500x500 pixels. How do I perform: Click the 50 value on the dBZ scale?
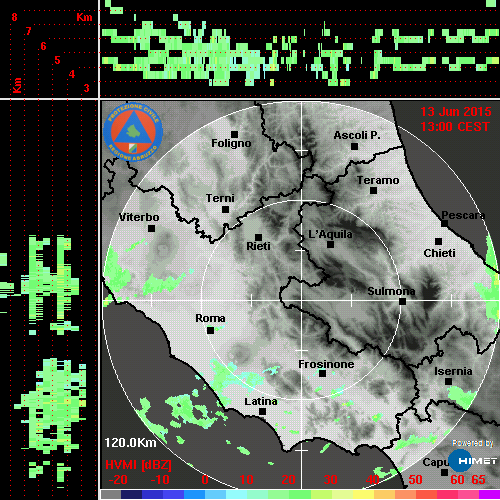pos(415,480)
